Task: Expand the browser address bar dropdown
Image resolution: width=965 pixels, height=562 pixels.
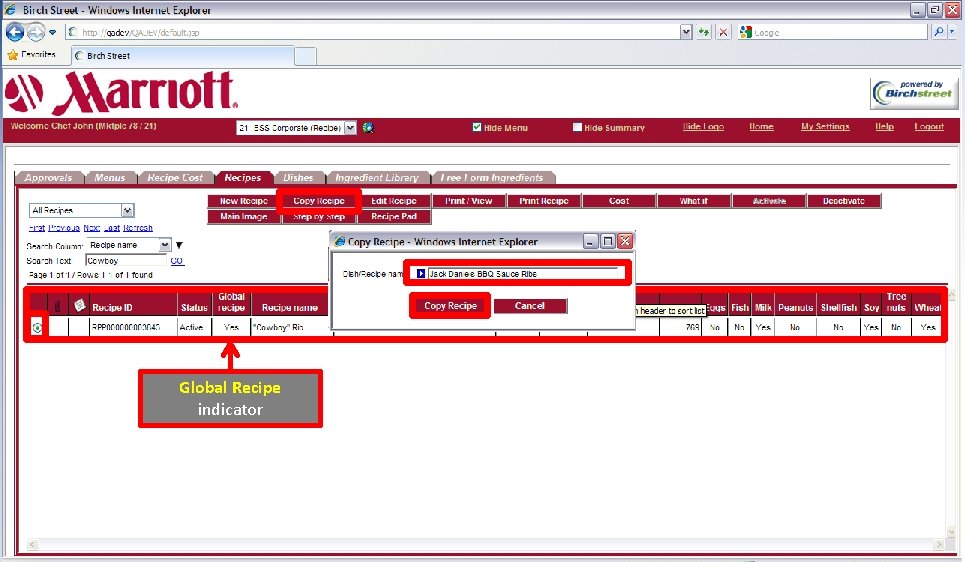Action: click(686, 32)
